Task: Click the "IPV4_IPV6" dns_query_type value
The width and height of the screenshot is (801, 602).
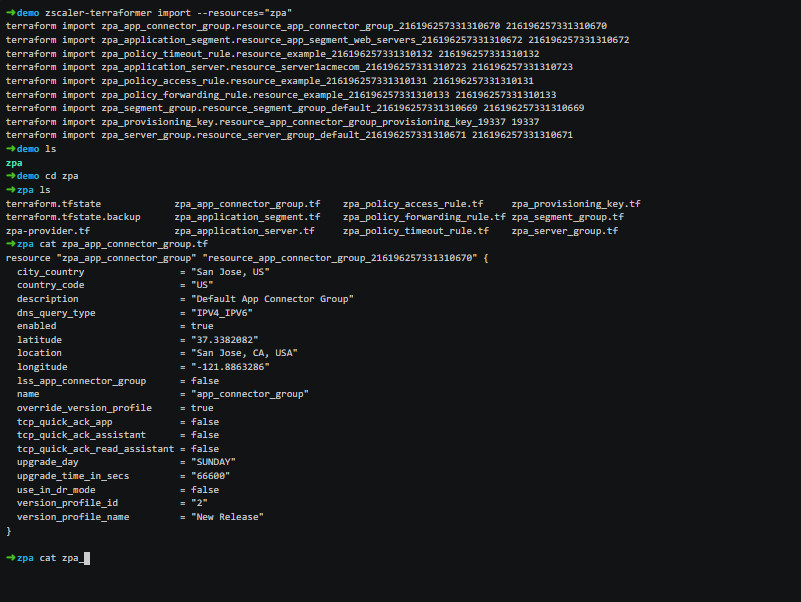Action: pos(222,312)
